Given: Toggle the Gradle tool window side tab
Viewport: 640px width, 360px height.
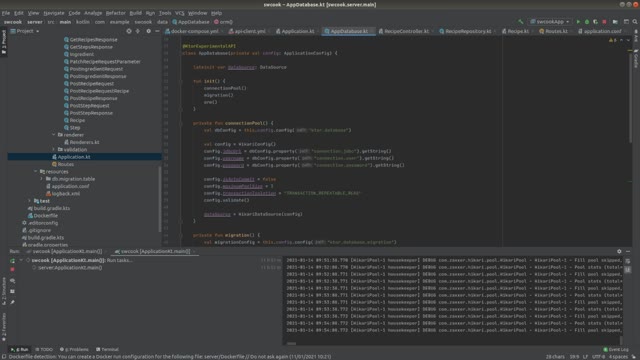Looking at the screenshot, I should click(x=636, y=59).
